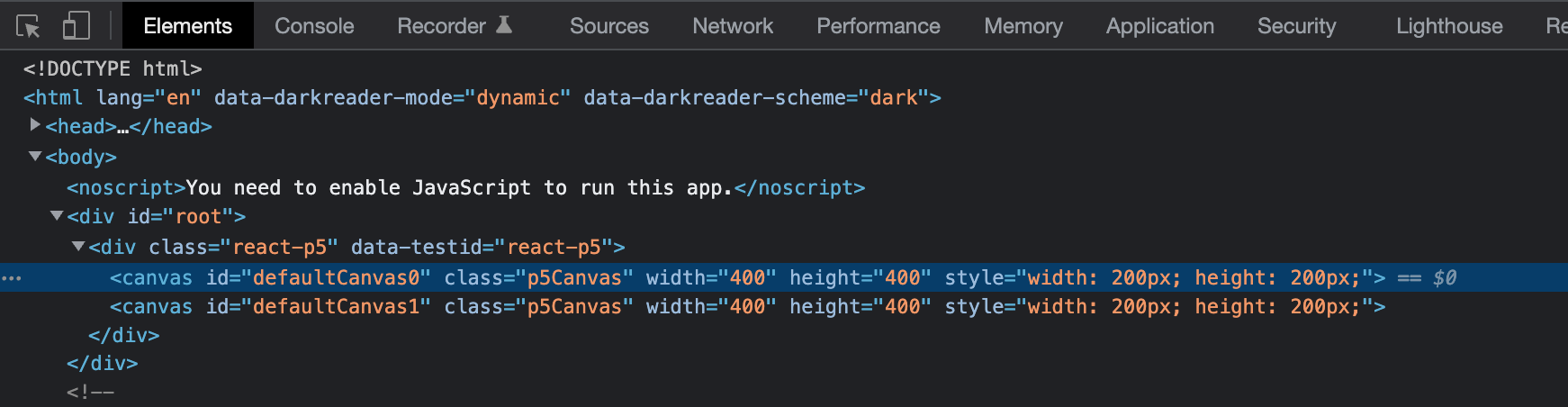Click the data-testid "react-p5" attribute value
Screen dimensions: 1568x407
click(x=554, y=247)
